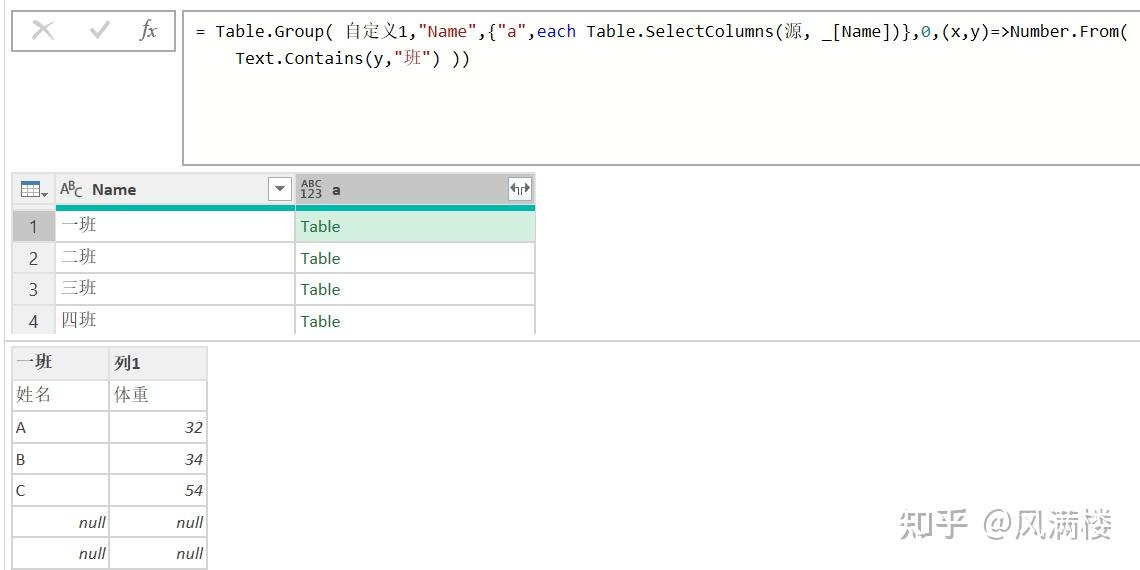Select row number 2 in the grid

[x=33, y=258]
